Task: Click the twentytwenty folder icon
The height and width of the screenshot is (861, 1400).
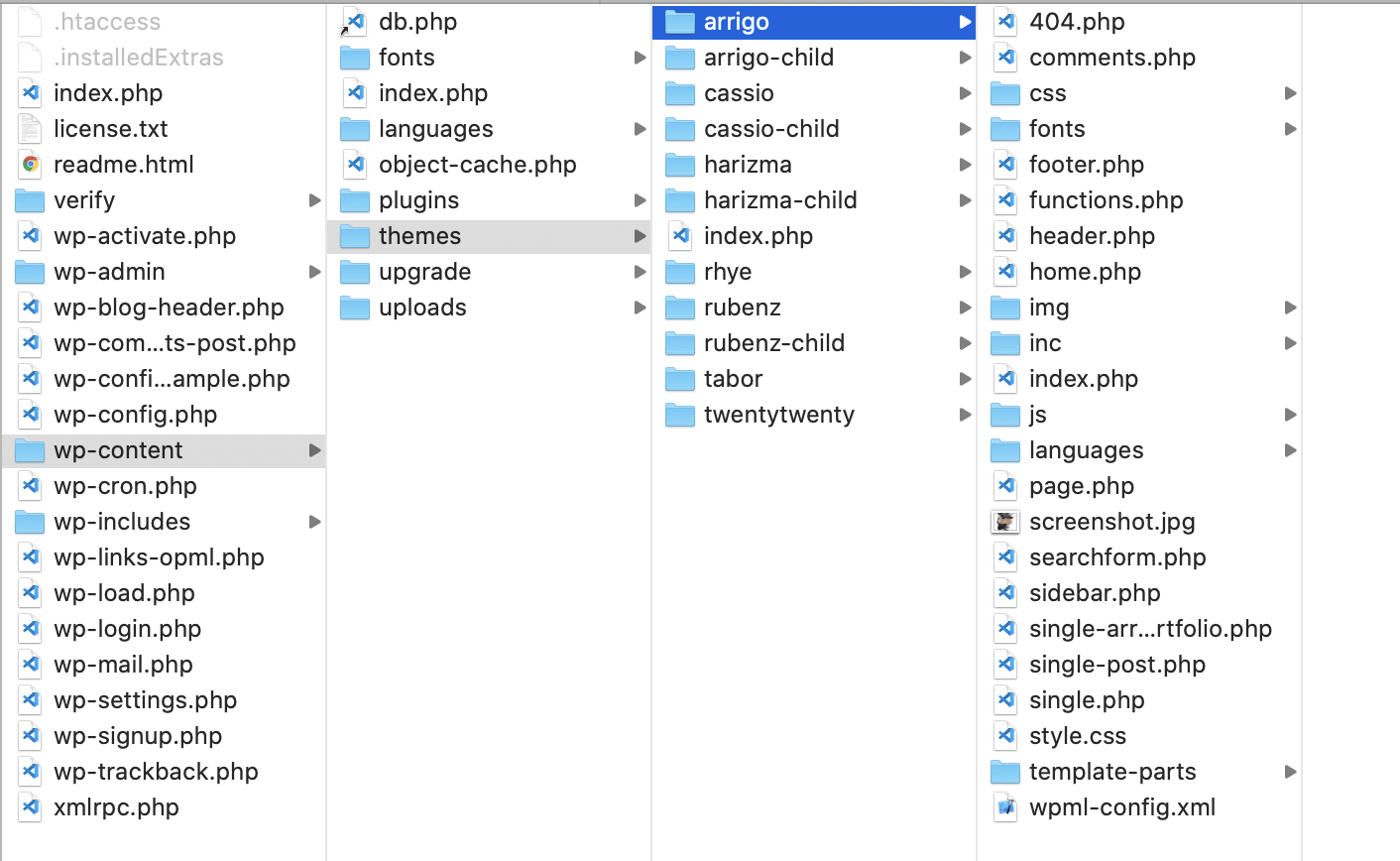Action: (x=680, y=415)
